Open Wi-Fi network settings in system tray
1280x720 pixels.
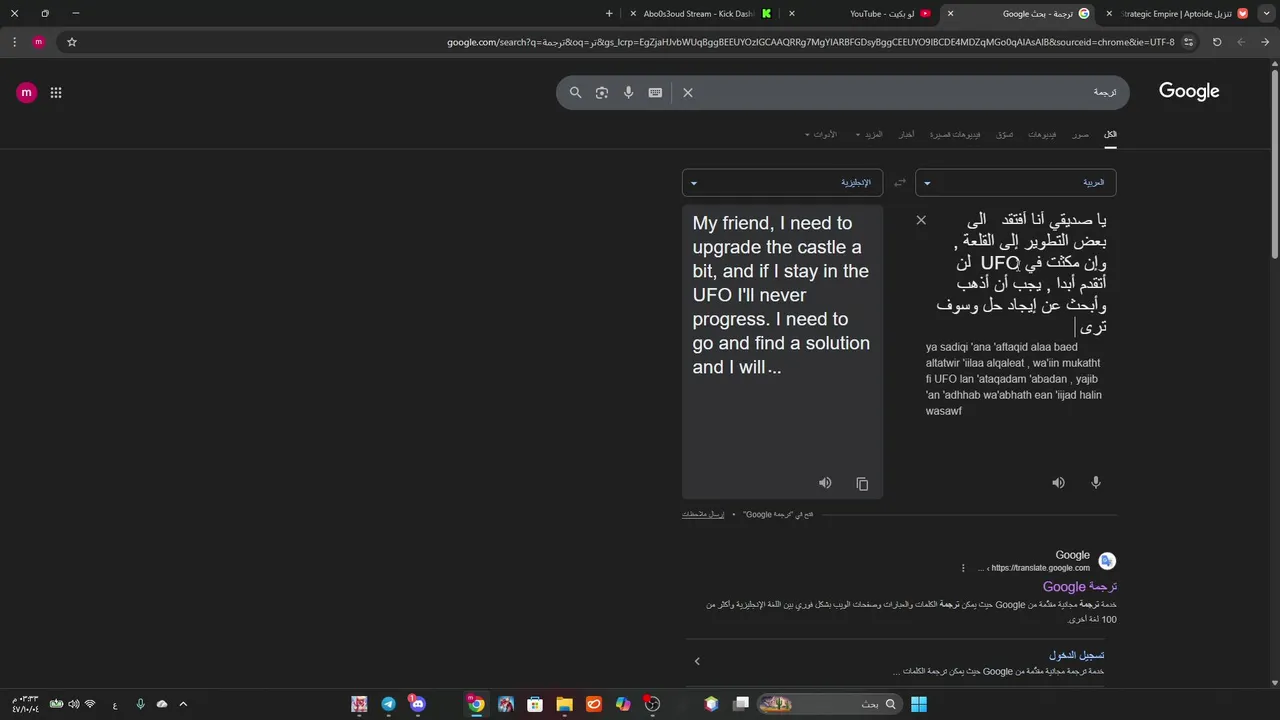(x=90, y=704)
